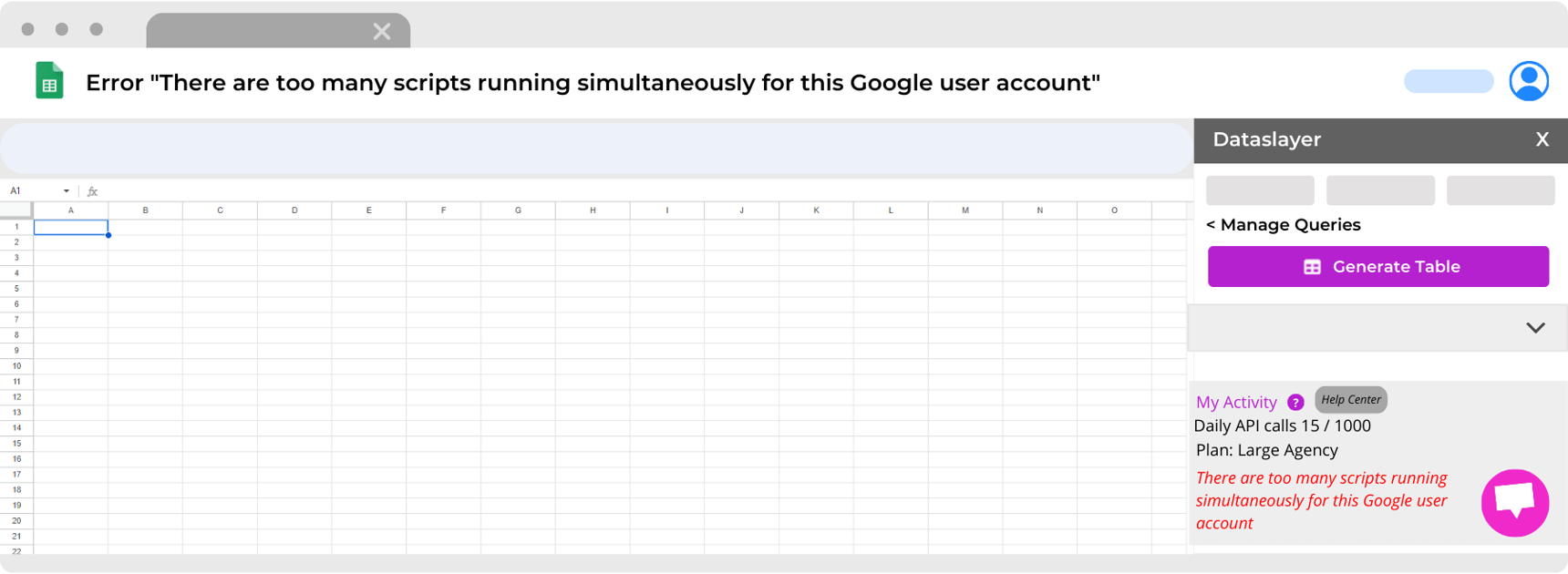The height and width of the screenshot is (574, 1568).
Task: Click the fx formula icon
Action: 92,191
